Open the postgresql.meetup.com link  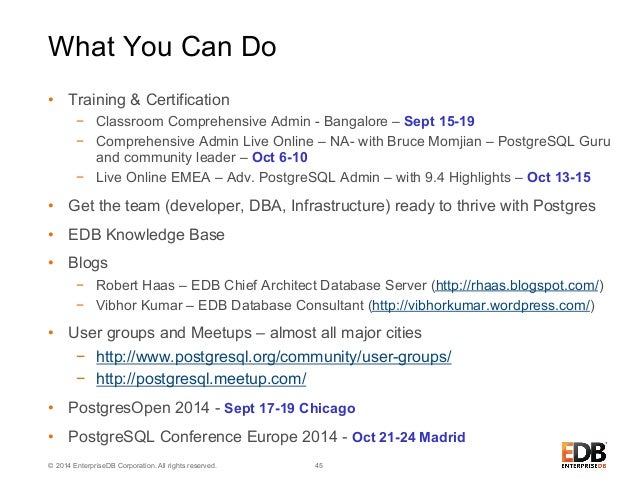pyautogui.click(x=201, y=379)
